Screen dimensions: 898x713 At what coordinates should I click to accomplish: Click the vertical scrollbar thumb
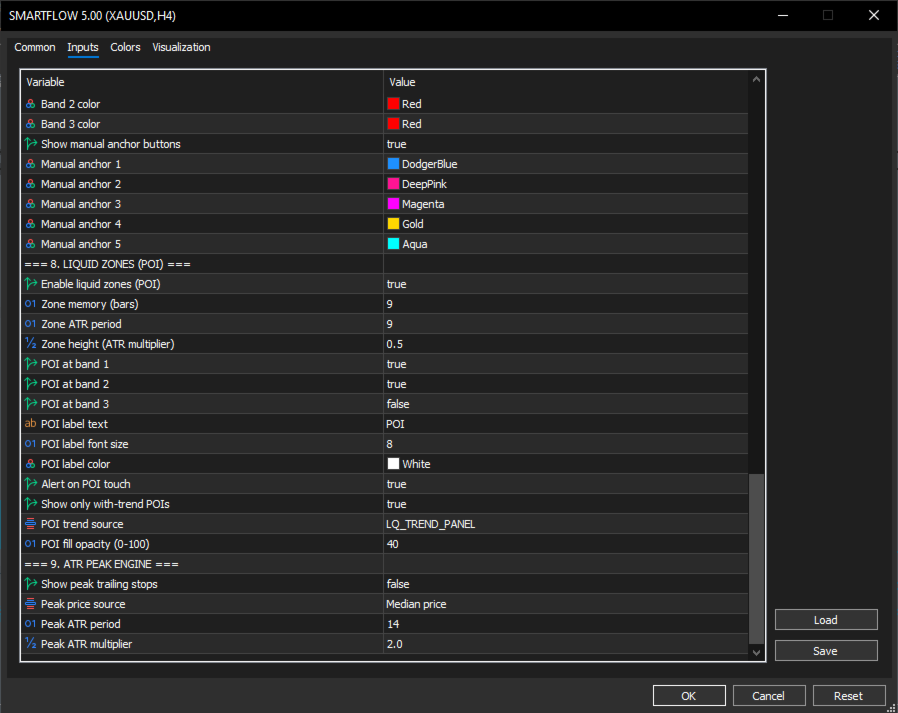[x=756, y=558]
